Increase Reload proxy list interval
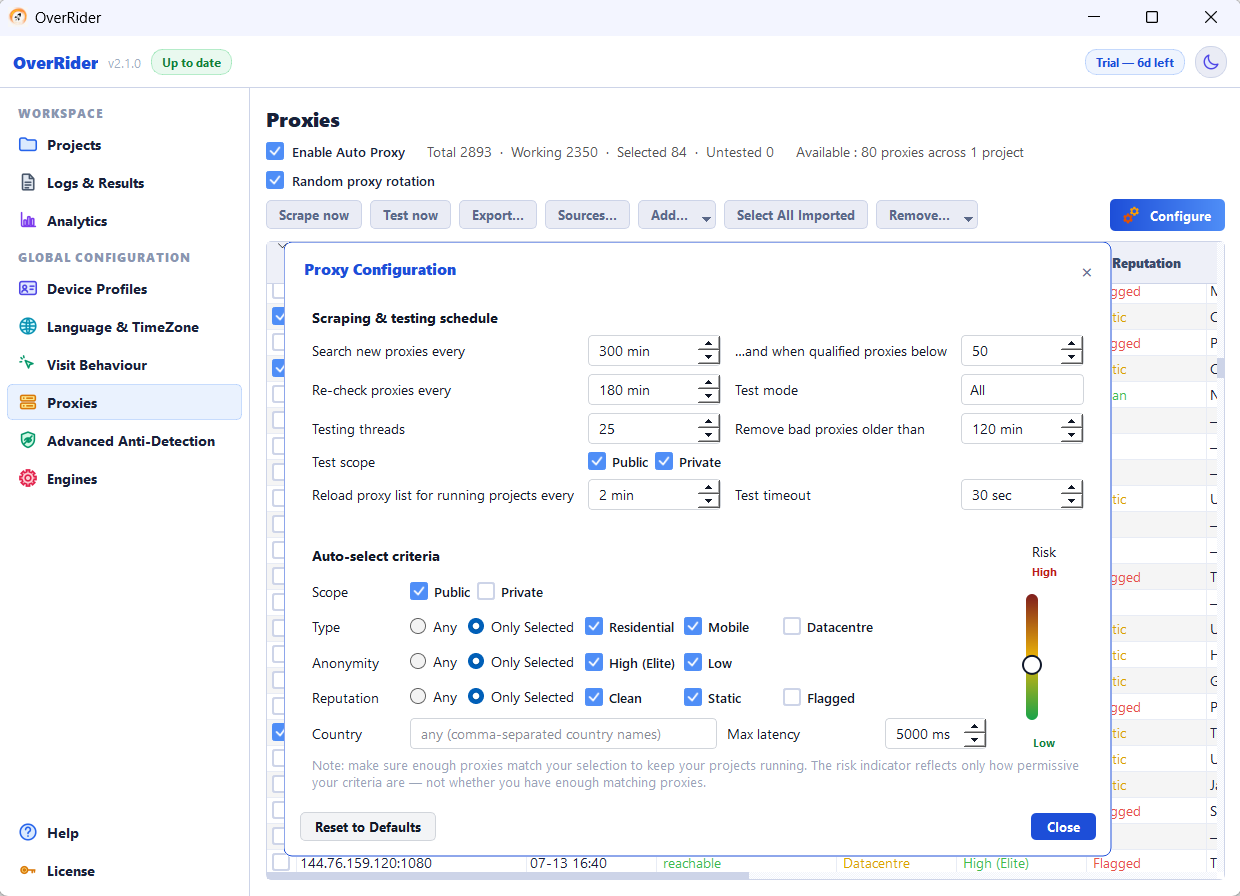 [708, 489]
